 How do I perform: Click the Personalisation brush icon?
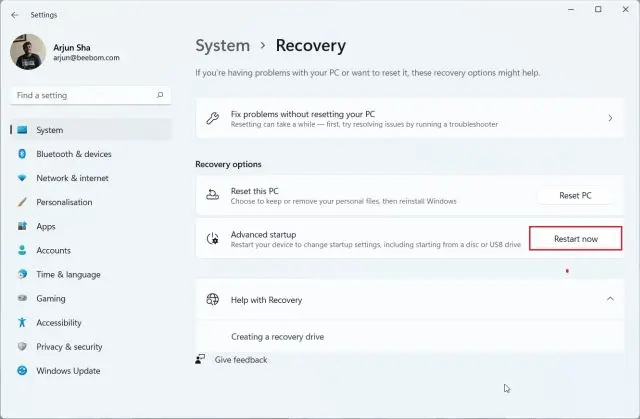click(22, 202)
